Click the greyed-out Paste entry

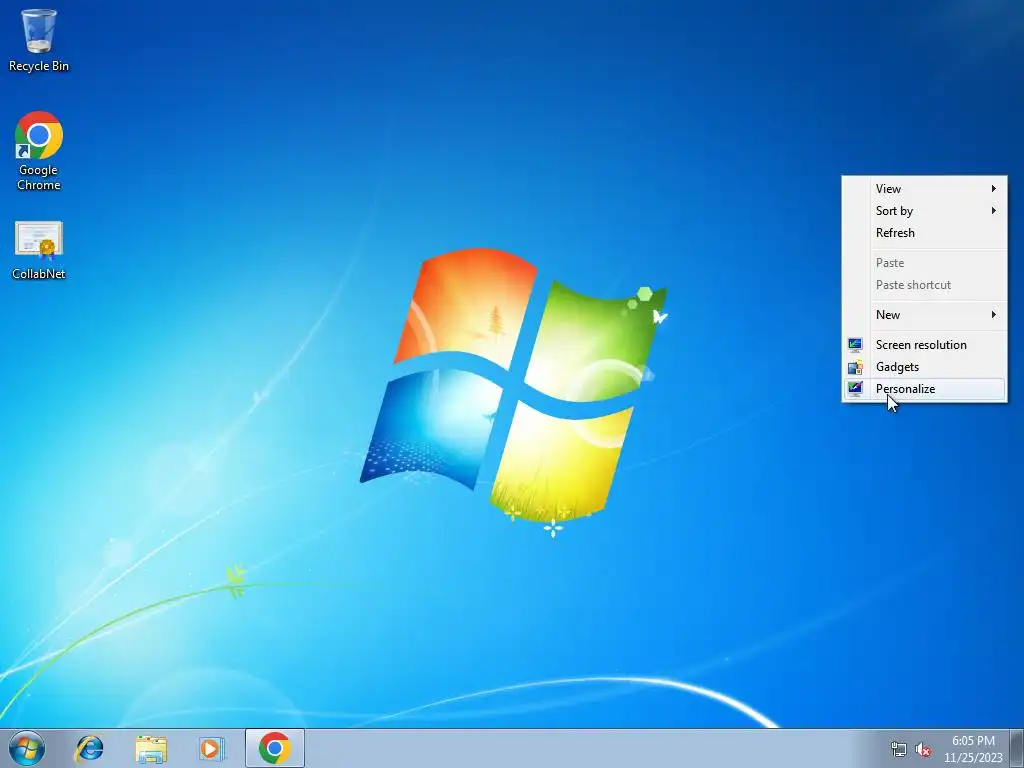tap(924, 263)
